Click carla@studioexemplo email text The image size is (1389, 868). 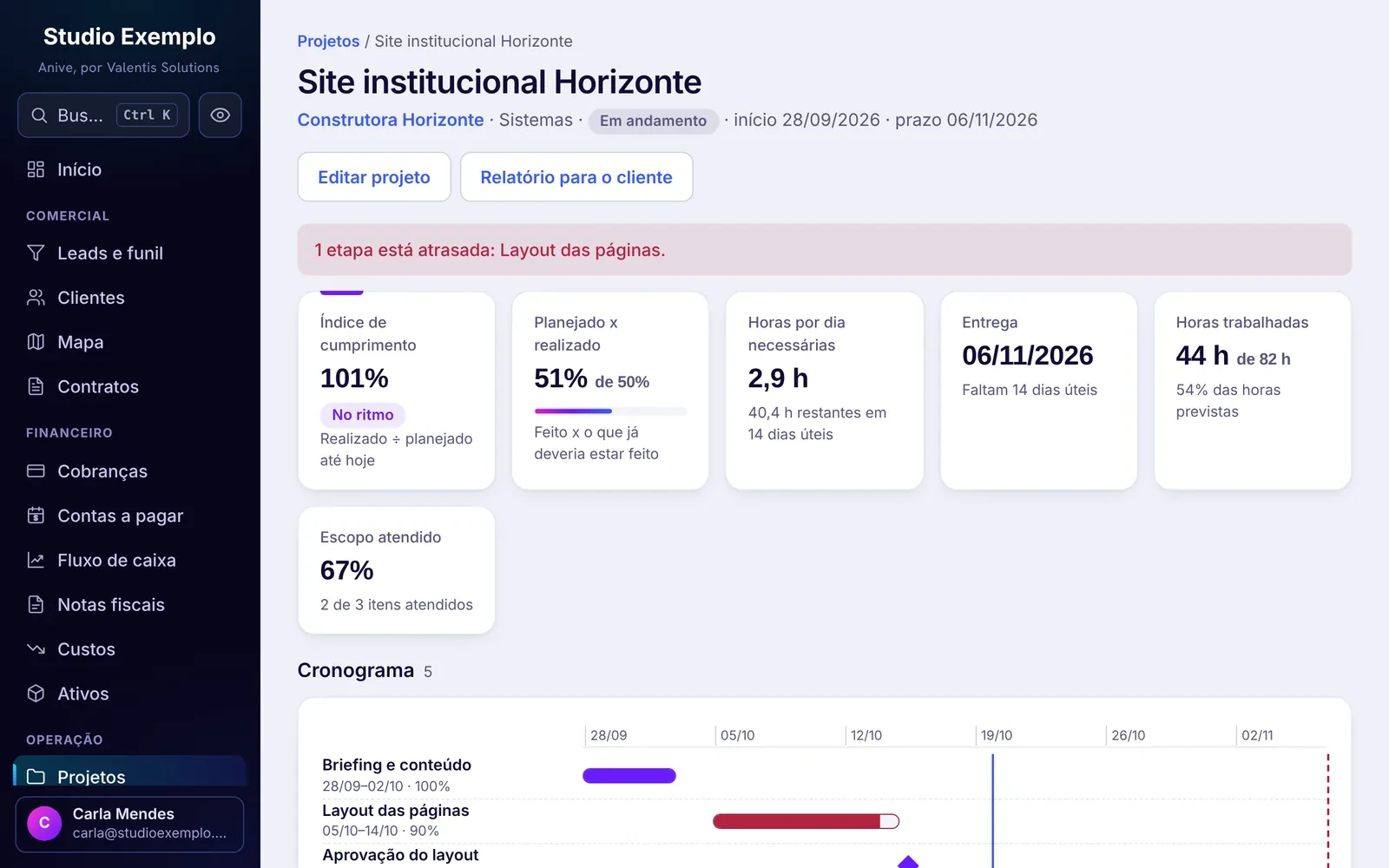pos(149,833)
